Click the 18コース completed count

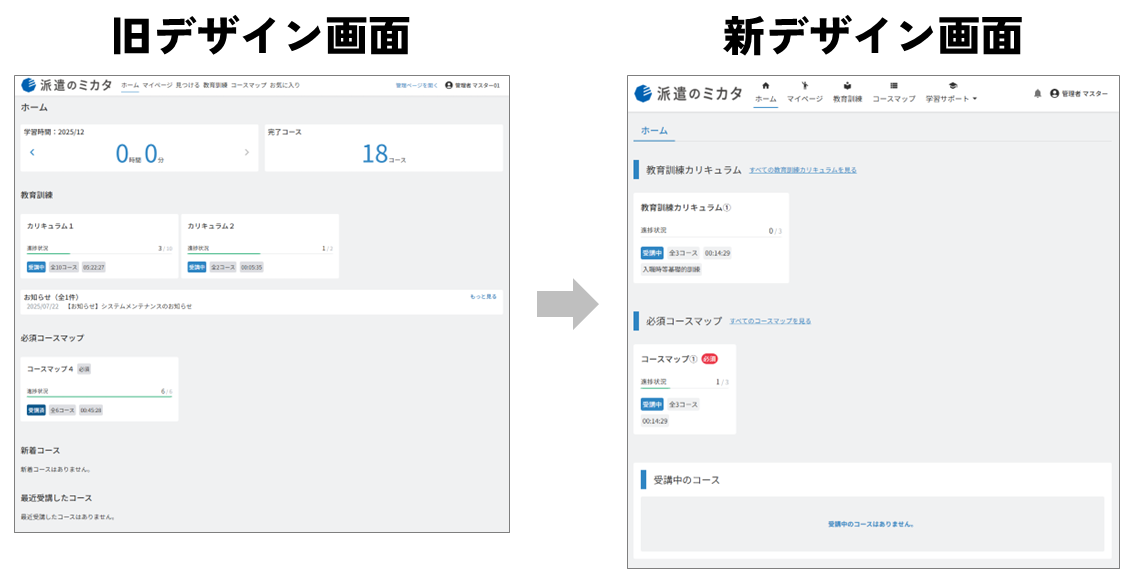pos(384,154)
